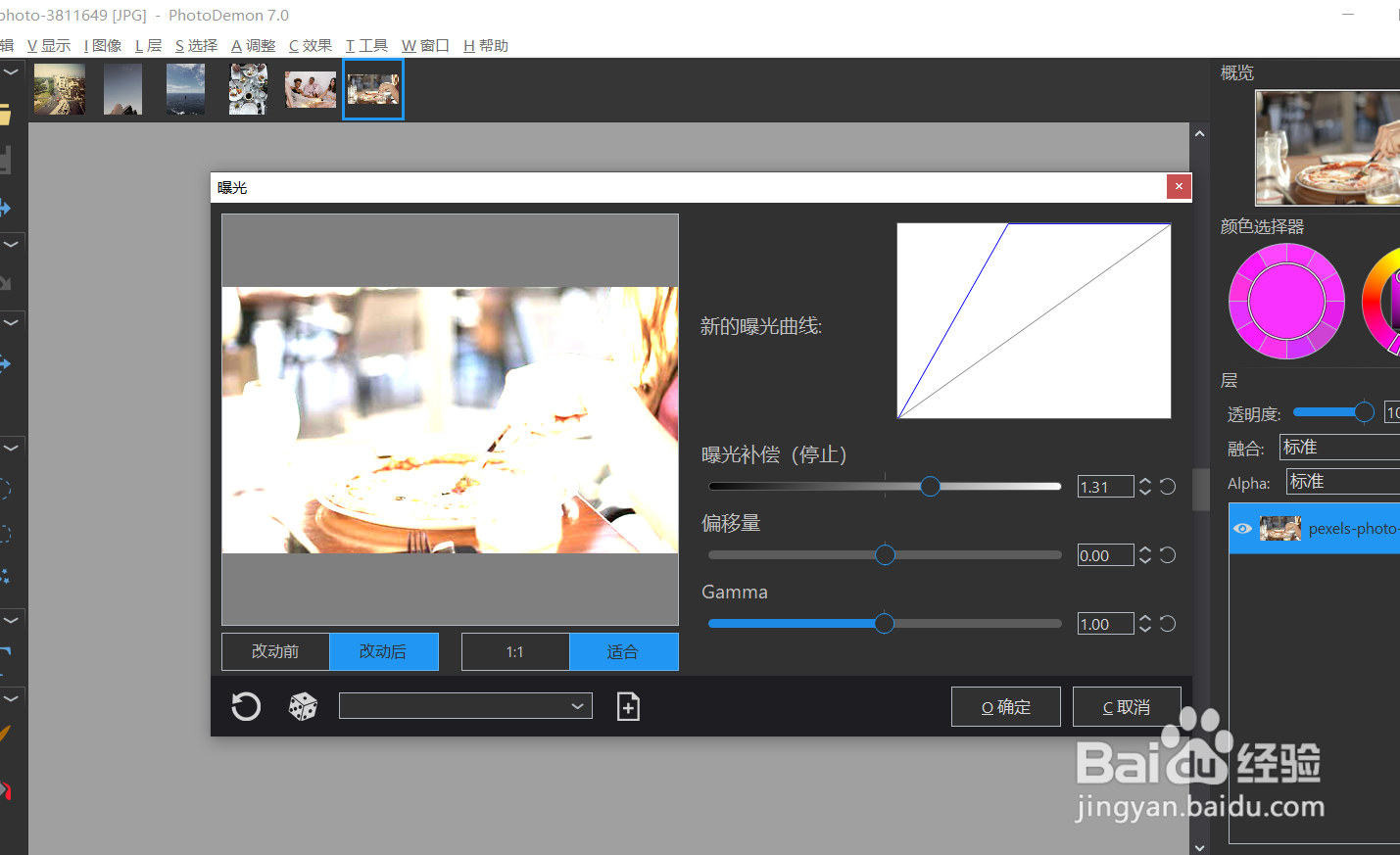Click the canvas scrollbar down arrow
This screenshot has width=1400, height=855.
[x=1200, y=847]
